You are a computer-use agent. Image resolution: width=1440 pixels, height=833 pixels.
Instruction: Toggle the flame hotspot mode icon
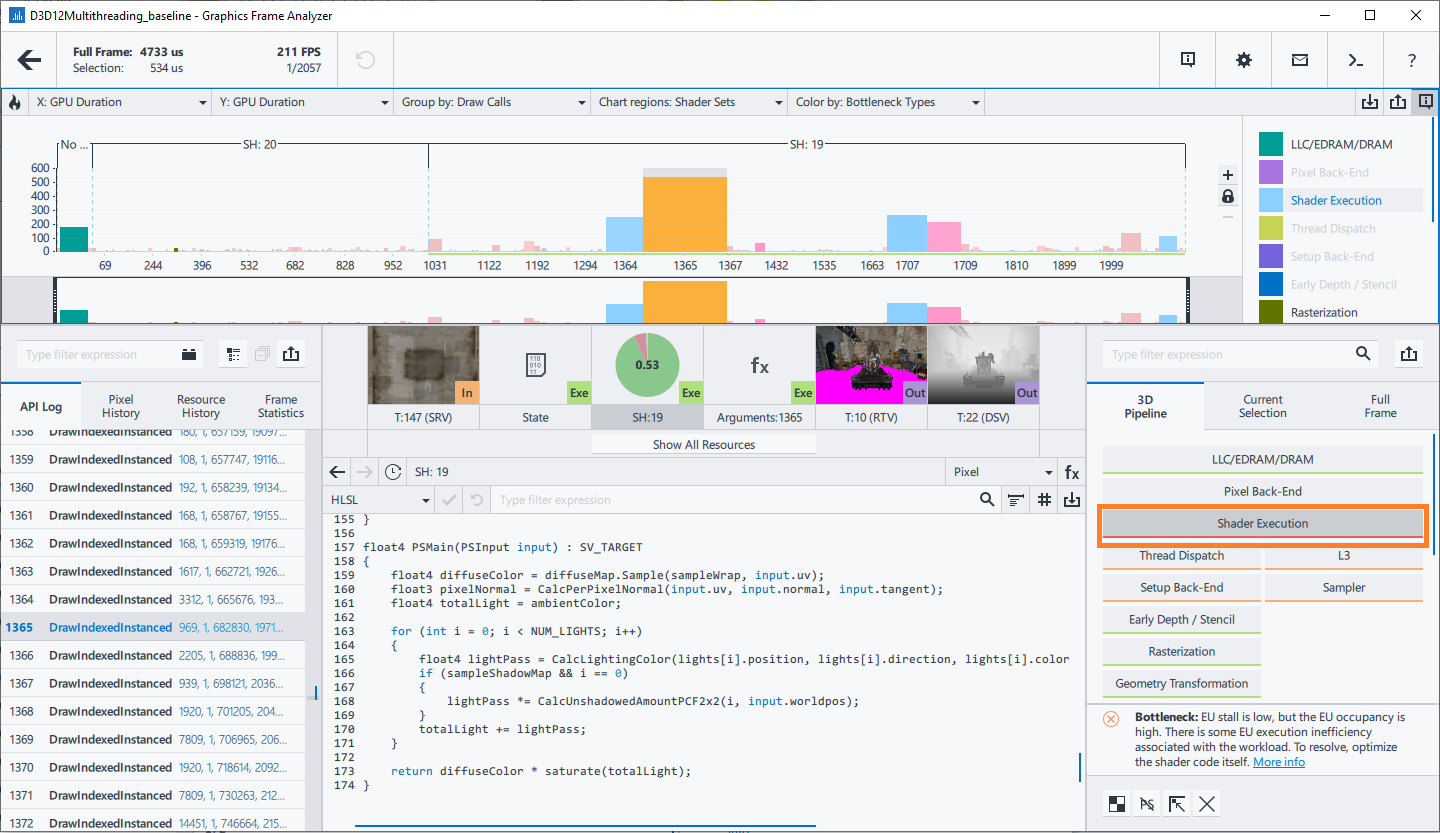pos(15,102)
